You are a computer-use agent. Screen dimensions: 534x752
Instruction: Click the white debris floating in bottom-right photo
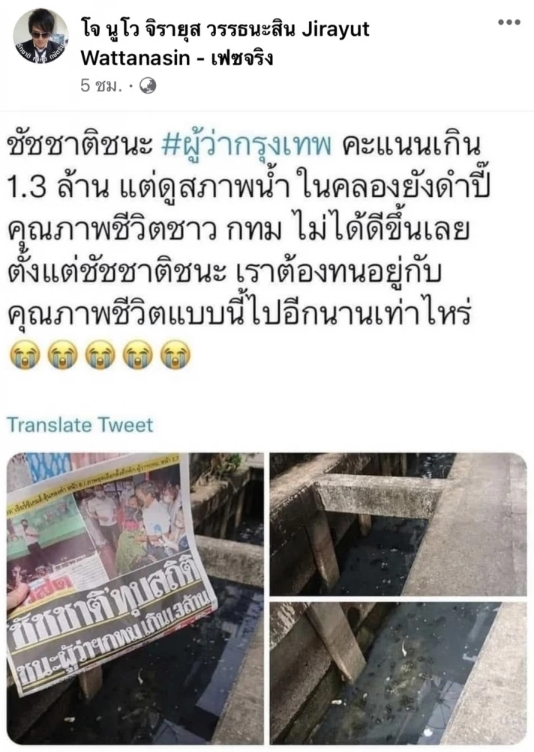click(403, 648)
